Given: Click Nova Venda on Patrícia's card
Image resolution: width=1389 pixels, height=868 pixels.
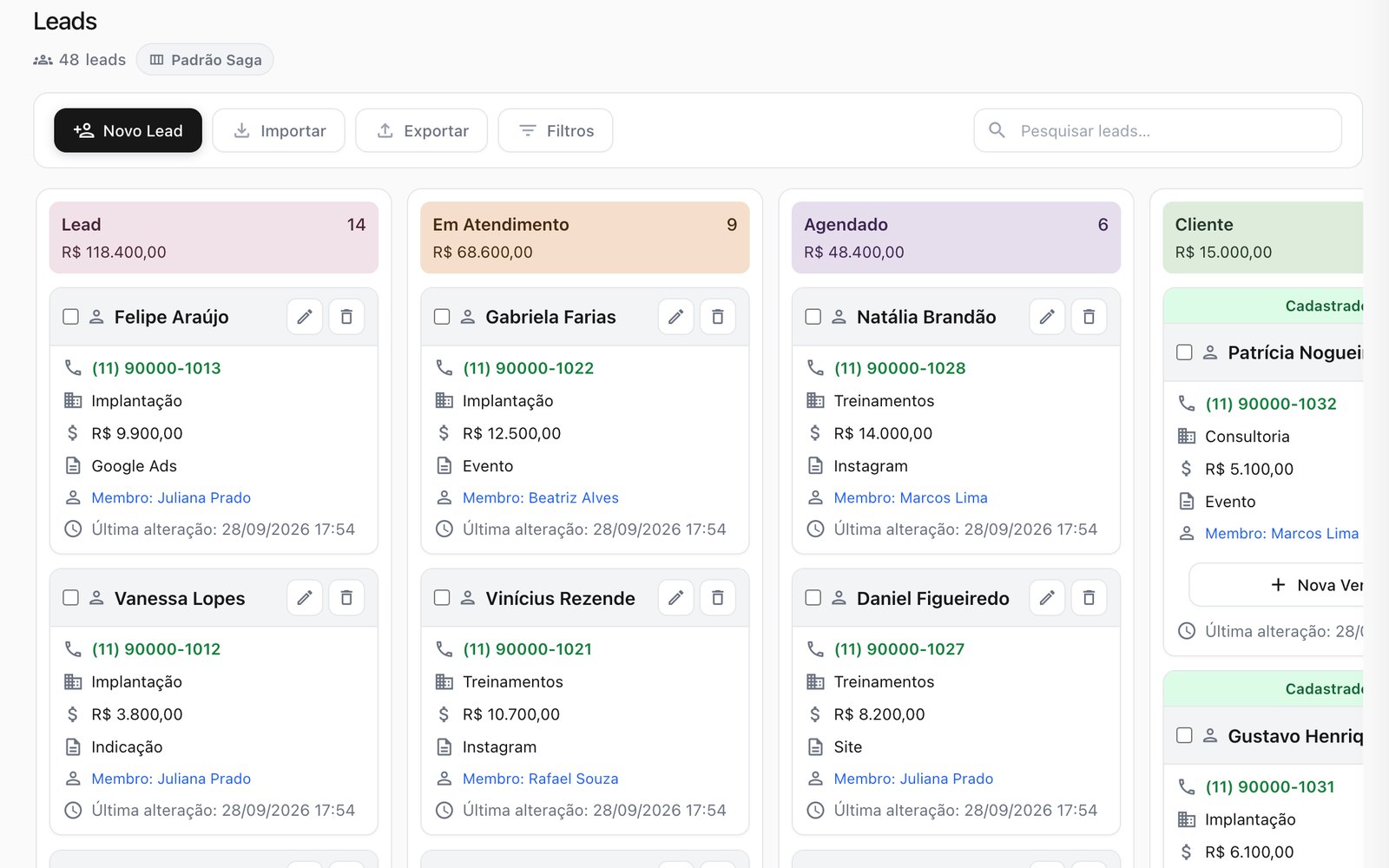Looking at the screenshot, I should pyautogui.click(x=1276, y=585).
